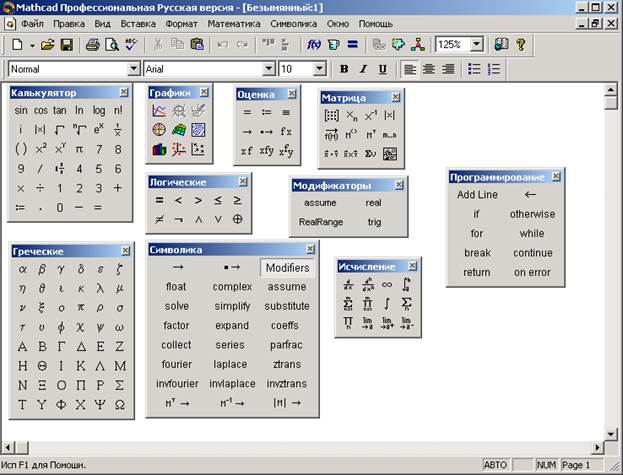
Task: Click the derivative icon in Исчисление palette
Action: pos(348,284)
